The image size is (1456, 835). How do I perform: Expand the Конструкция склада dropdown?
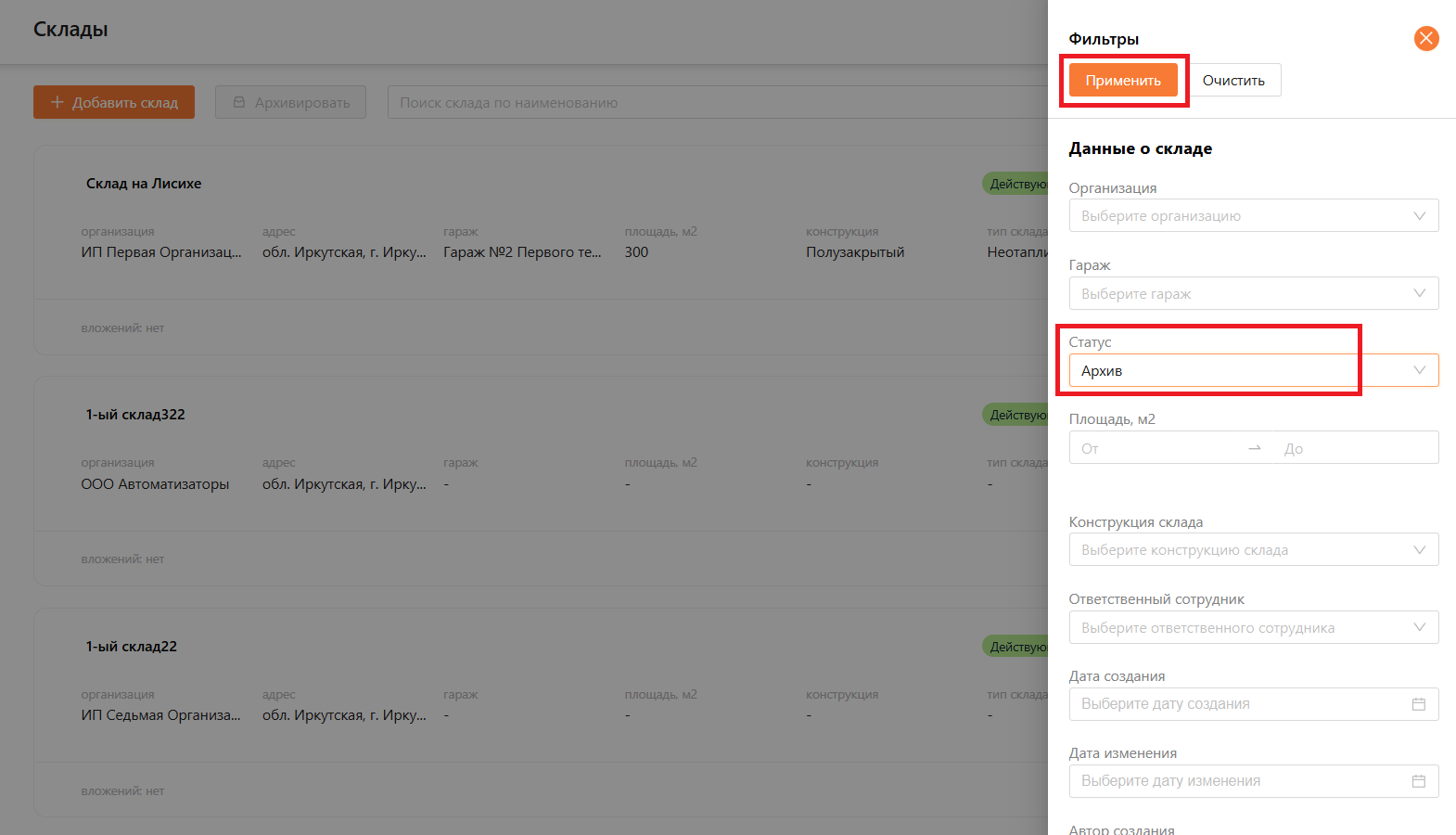coord(1252,550)
